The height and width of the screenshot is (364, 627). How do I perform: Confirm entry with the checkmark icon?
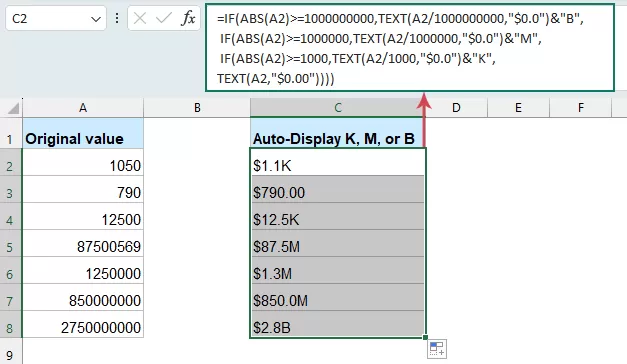[164, 18]
